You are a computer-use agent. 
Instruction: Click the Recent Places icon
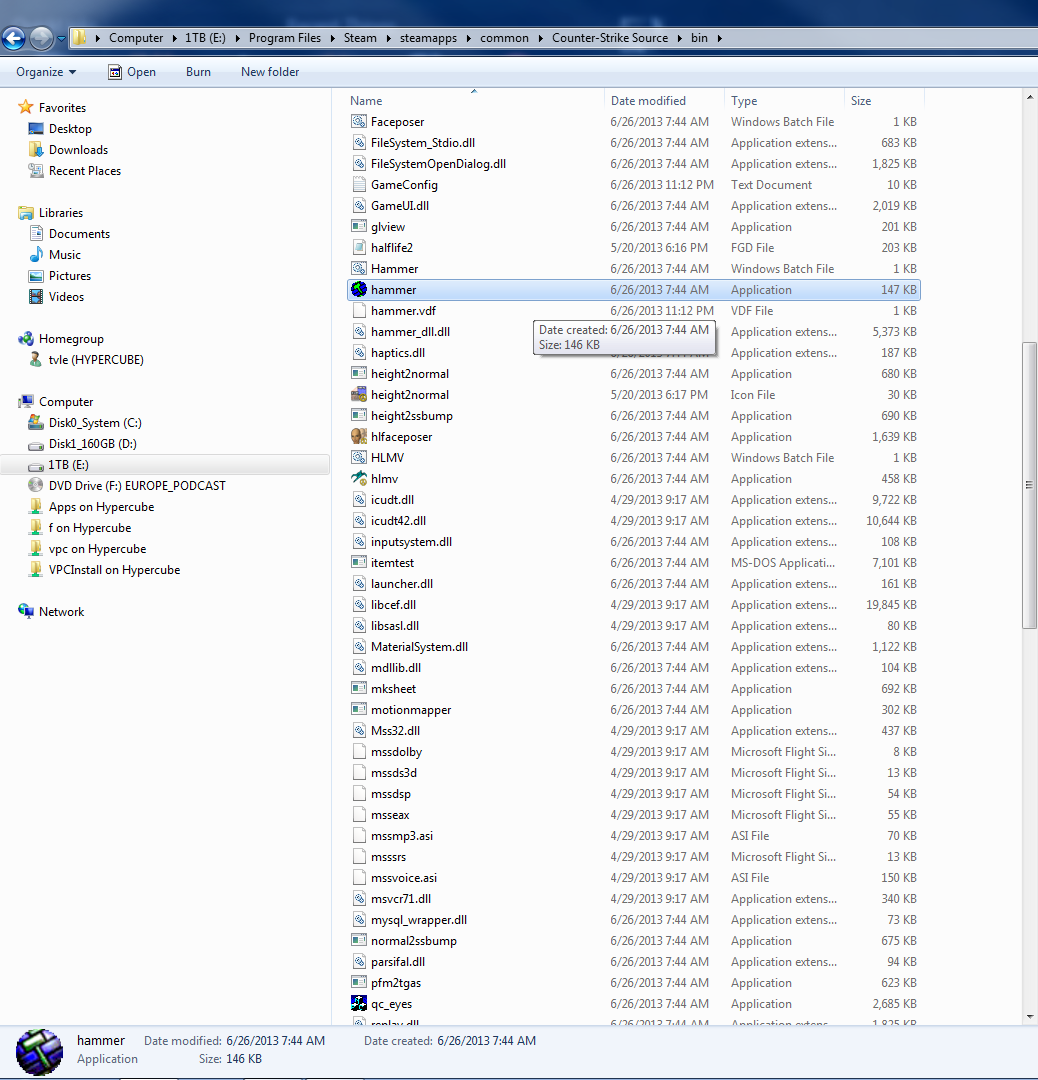click(36, 171)
